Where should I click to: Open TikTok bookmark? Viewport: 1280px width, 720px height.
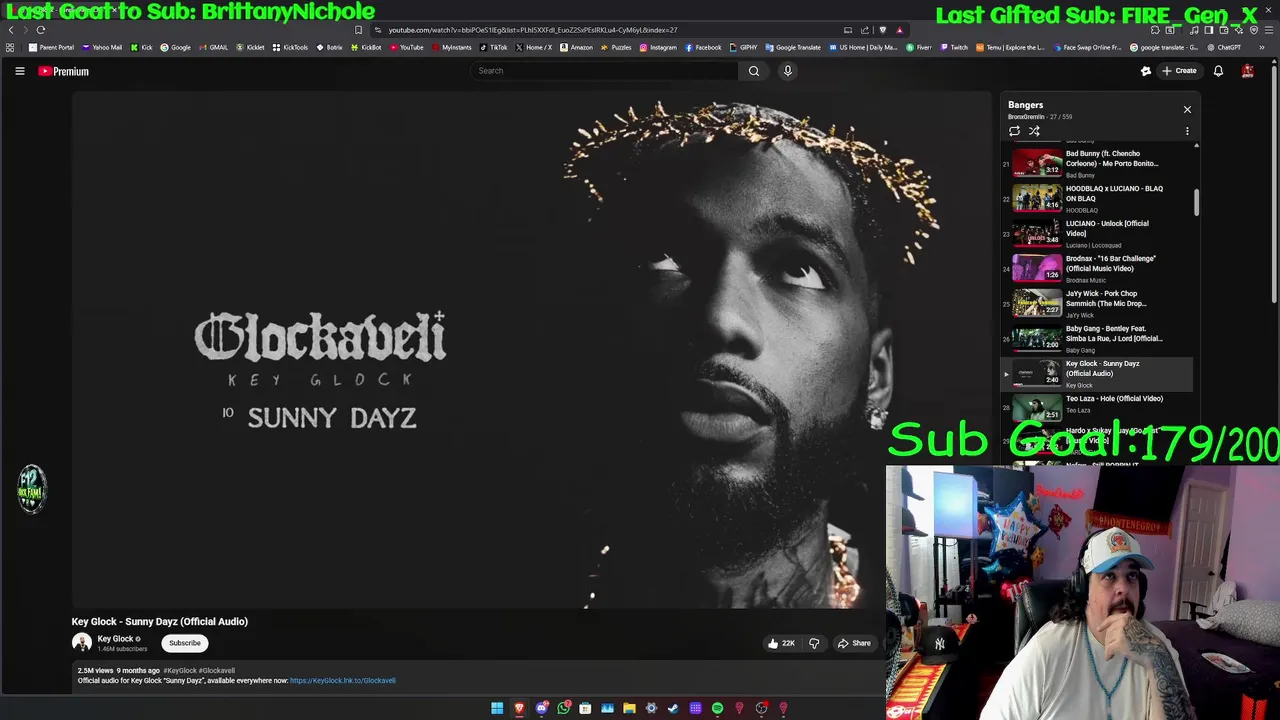click(493, 47)
